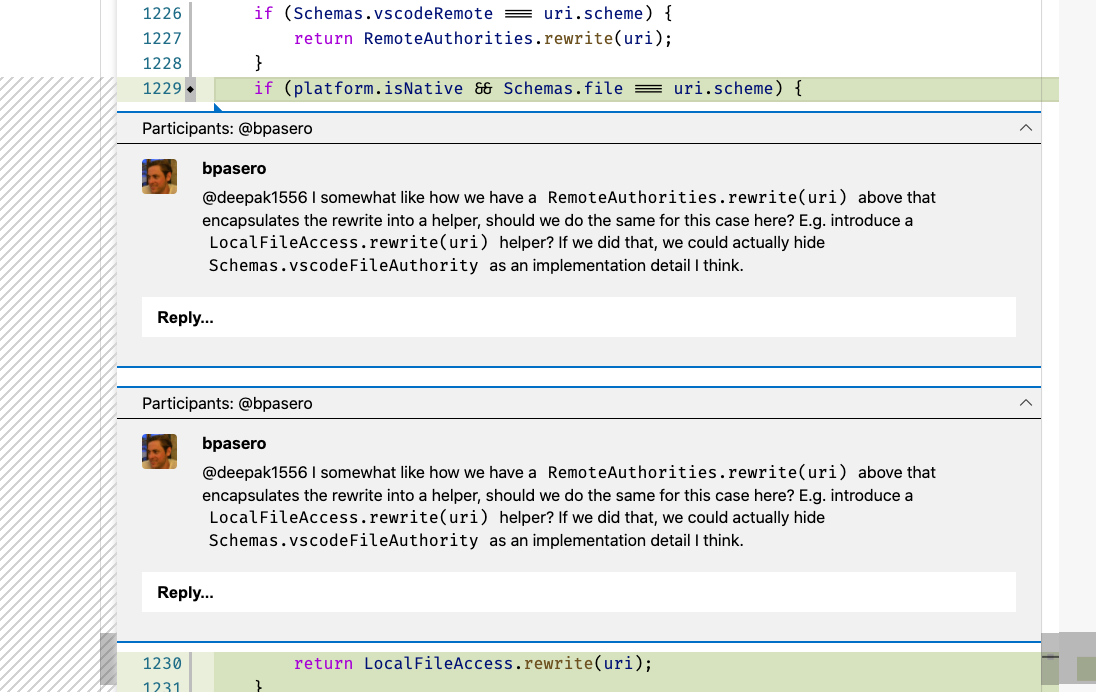1096x692 pixels.
Task: Collapse the second comment thread using its chevron
Action: 1025,403
